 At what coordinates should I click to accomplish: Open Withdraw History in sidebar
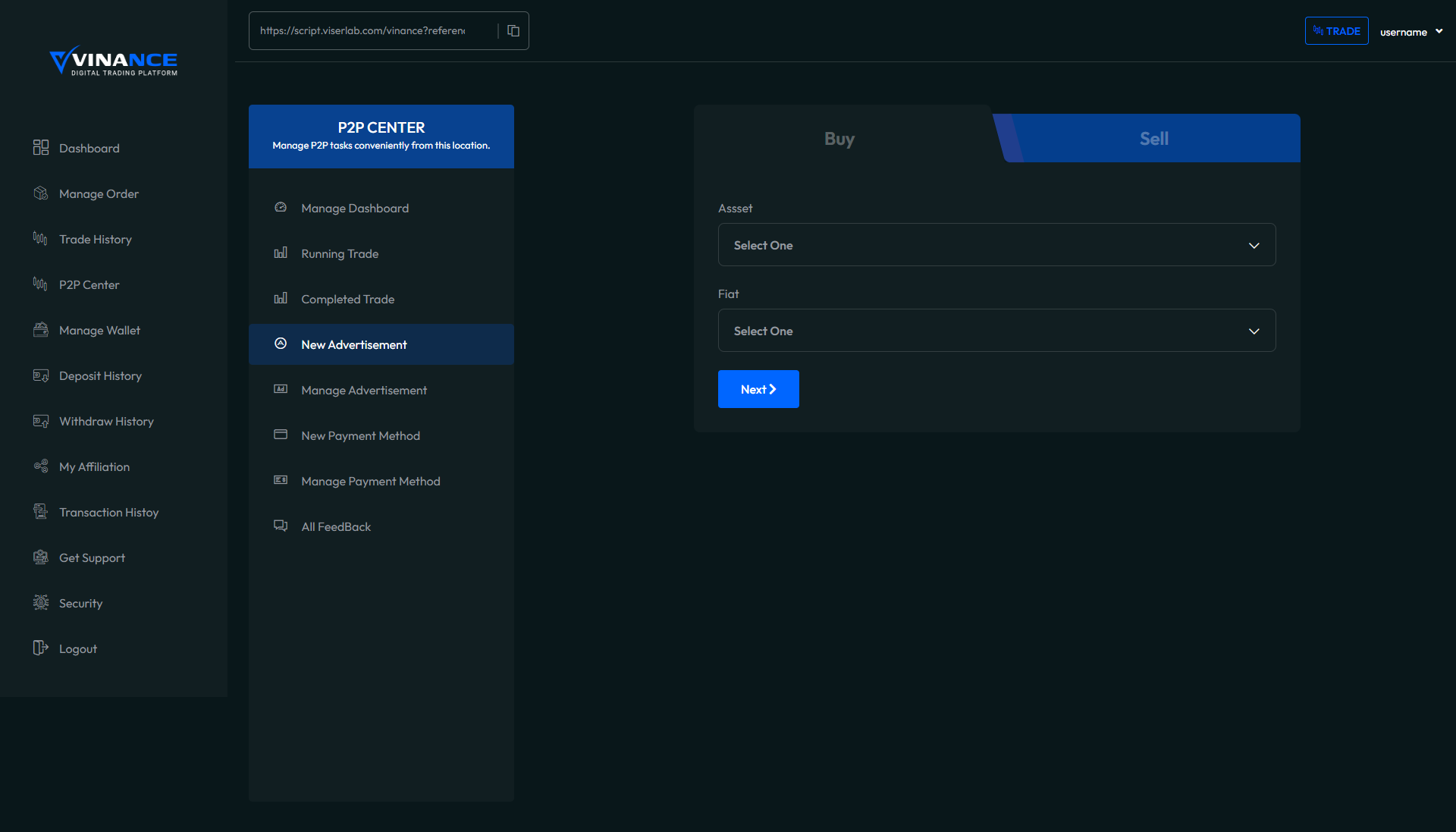click(106, 421)
